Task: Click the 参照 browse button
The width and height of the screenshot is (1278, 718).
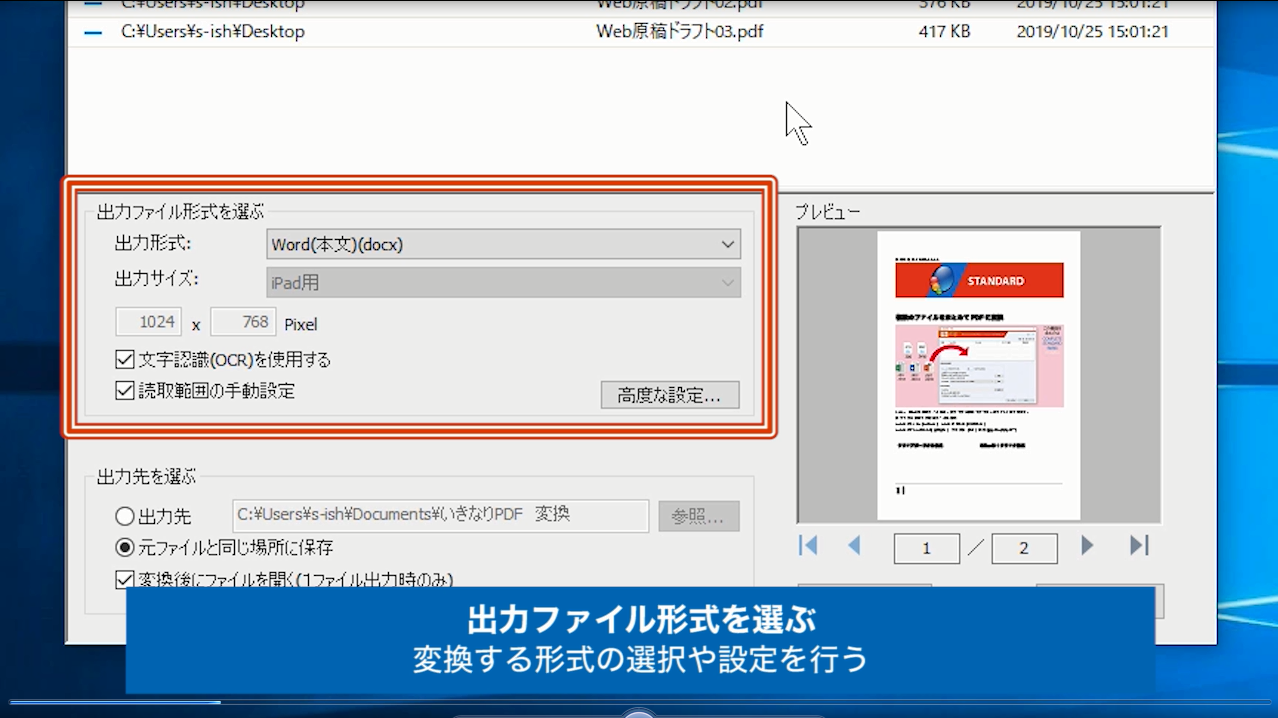Action: 698,516
